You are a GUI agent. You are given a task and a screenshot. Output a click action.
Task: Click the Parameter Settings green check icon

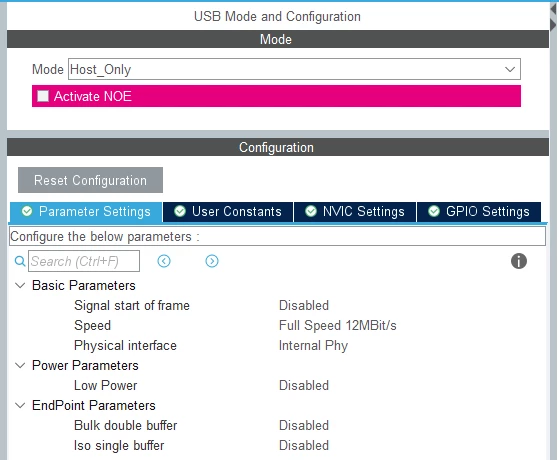[27, 211]
